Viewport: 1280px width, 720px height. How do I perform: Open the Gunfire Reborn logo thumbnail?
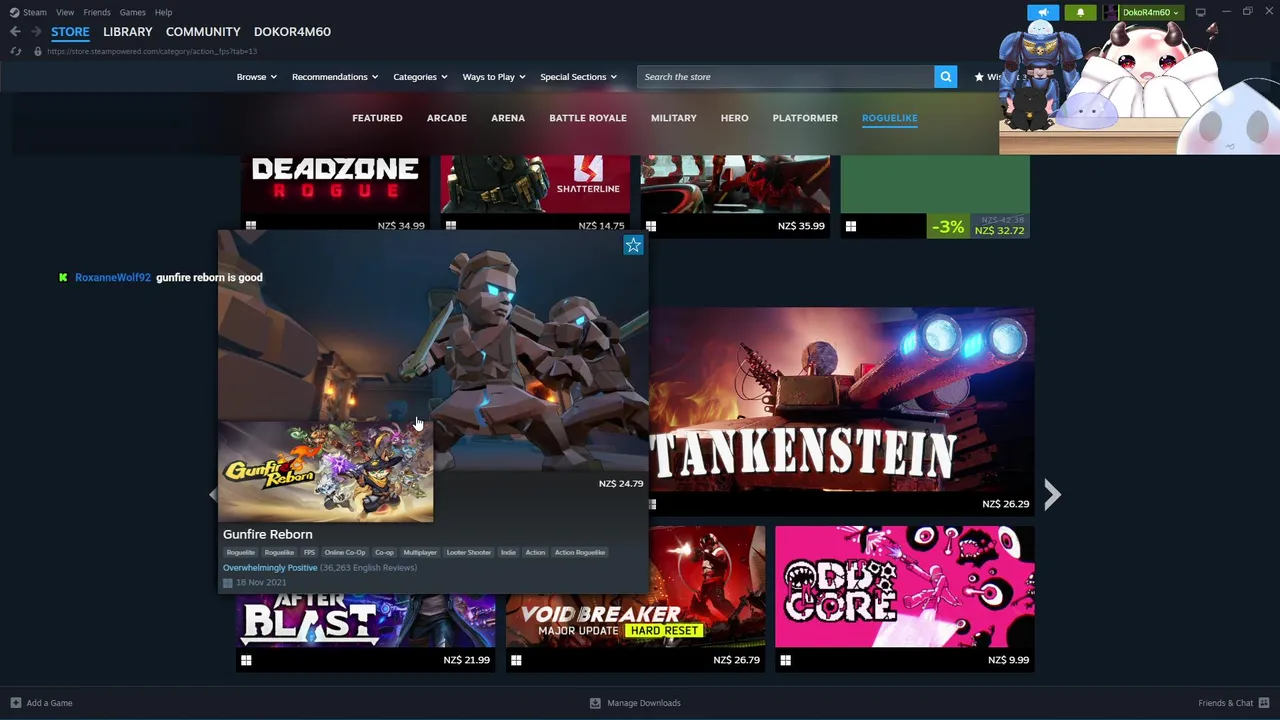[x=326, y=472]
